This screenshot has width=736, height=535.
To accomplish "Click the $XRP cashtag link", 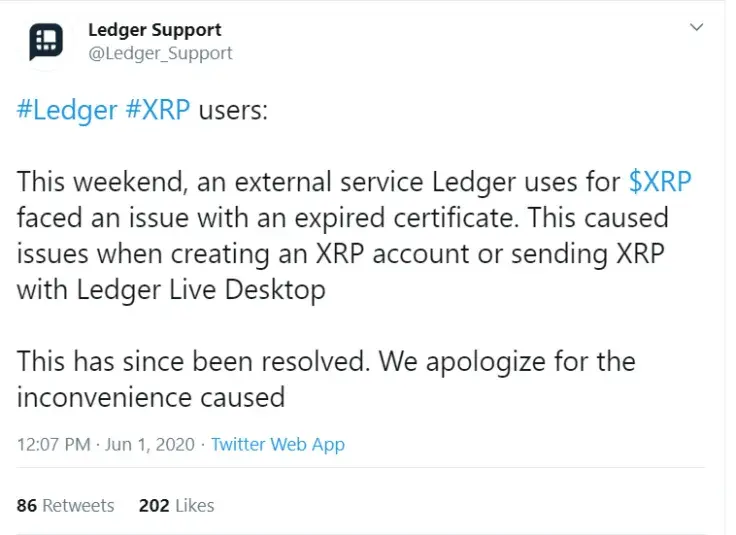I will pyautogui.click(x=660, y=182).
